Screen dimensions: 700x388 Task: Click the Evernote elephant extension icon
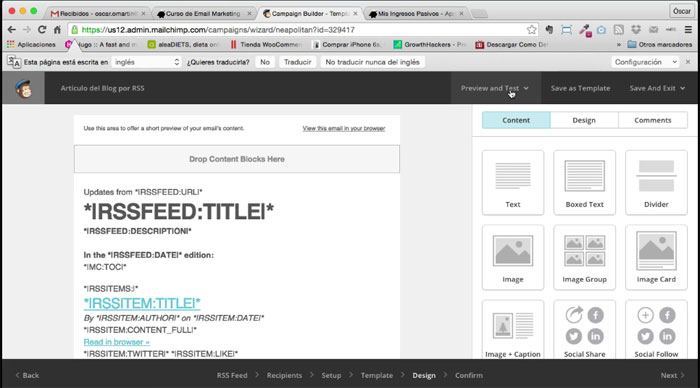549,29
